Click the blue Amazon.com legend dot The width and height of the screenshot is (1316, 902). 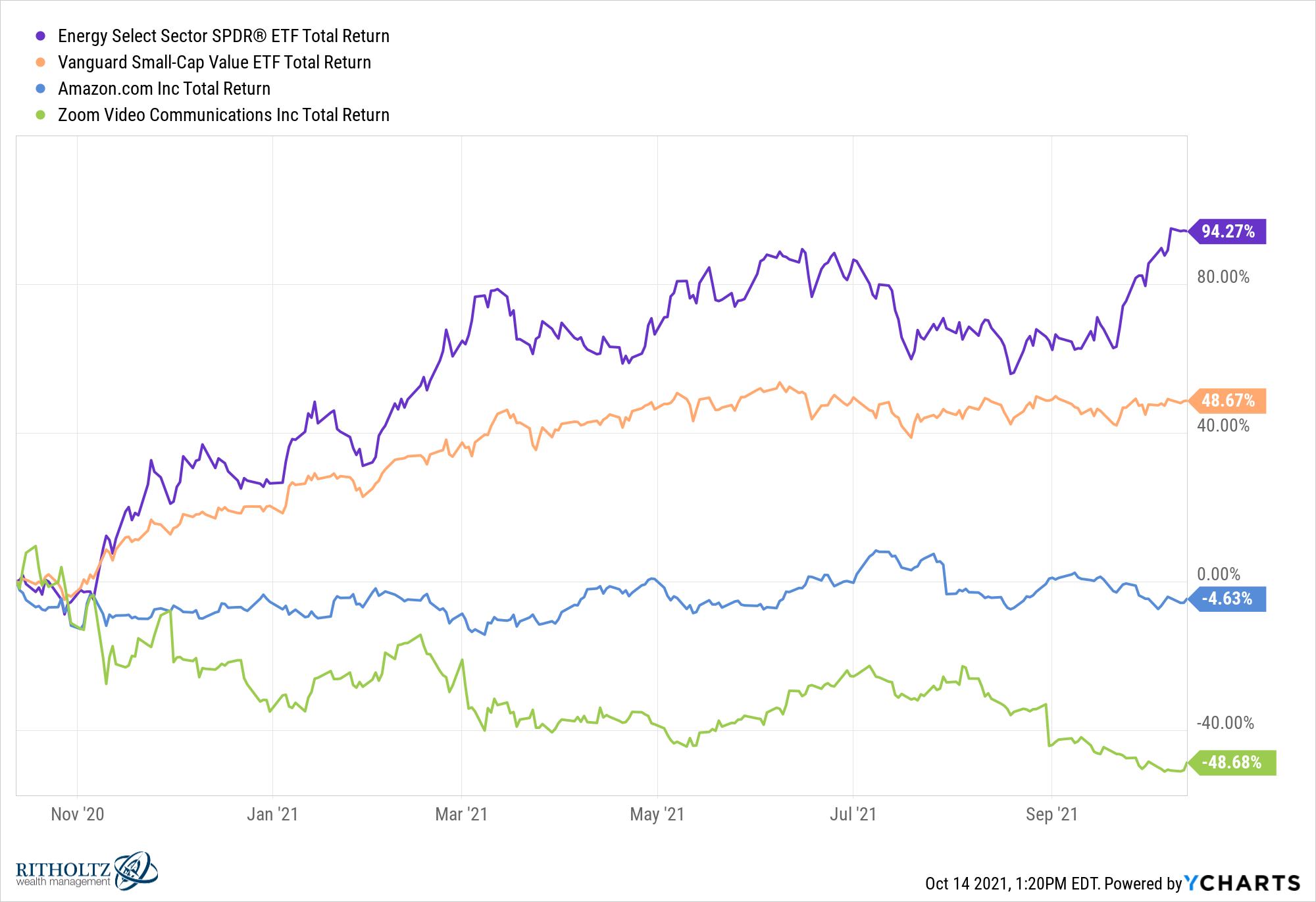(40, 89)
